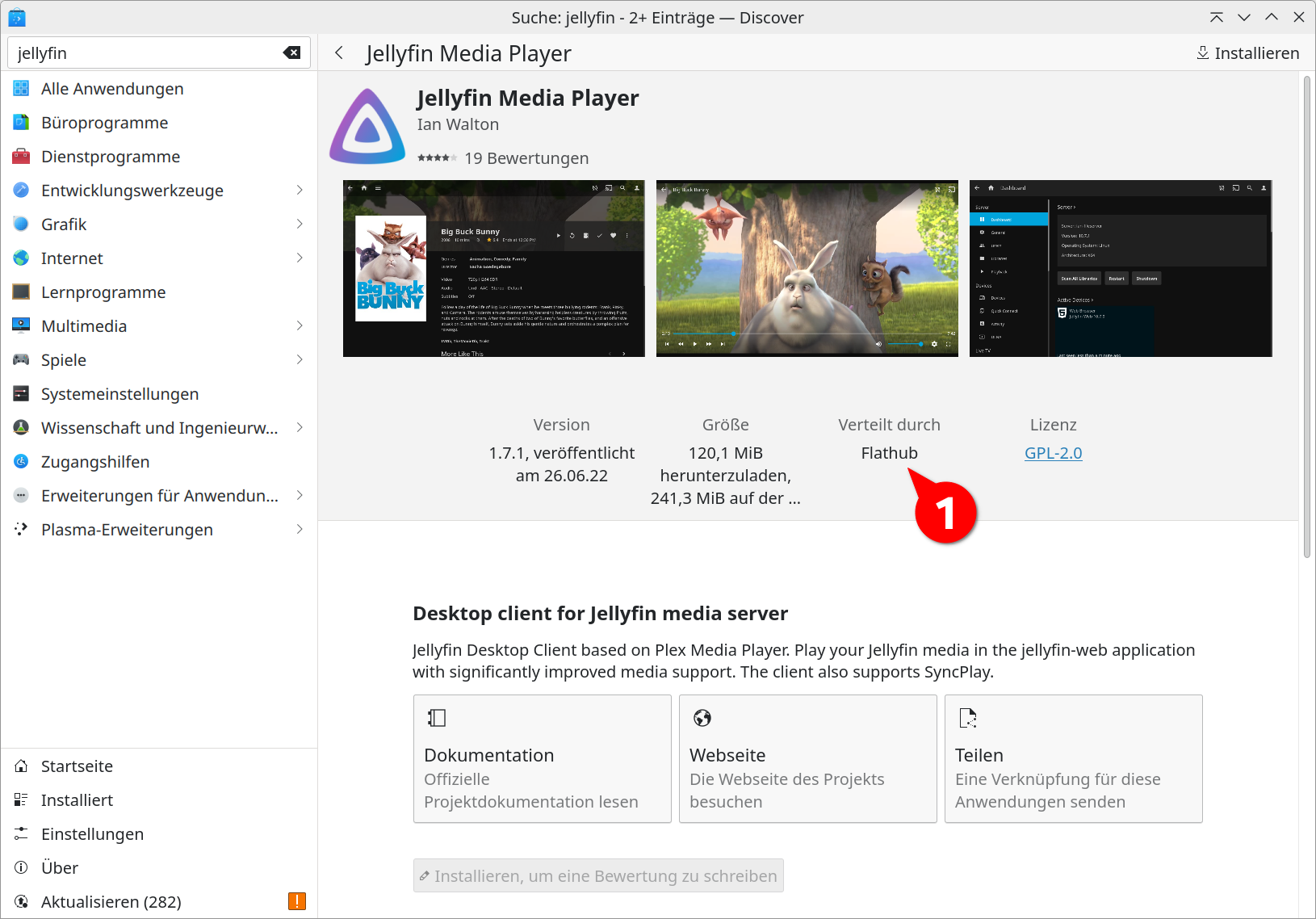Click the orange update warning badge
1316x919 pixels.
tap(297, 901)
